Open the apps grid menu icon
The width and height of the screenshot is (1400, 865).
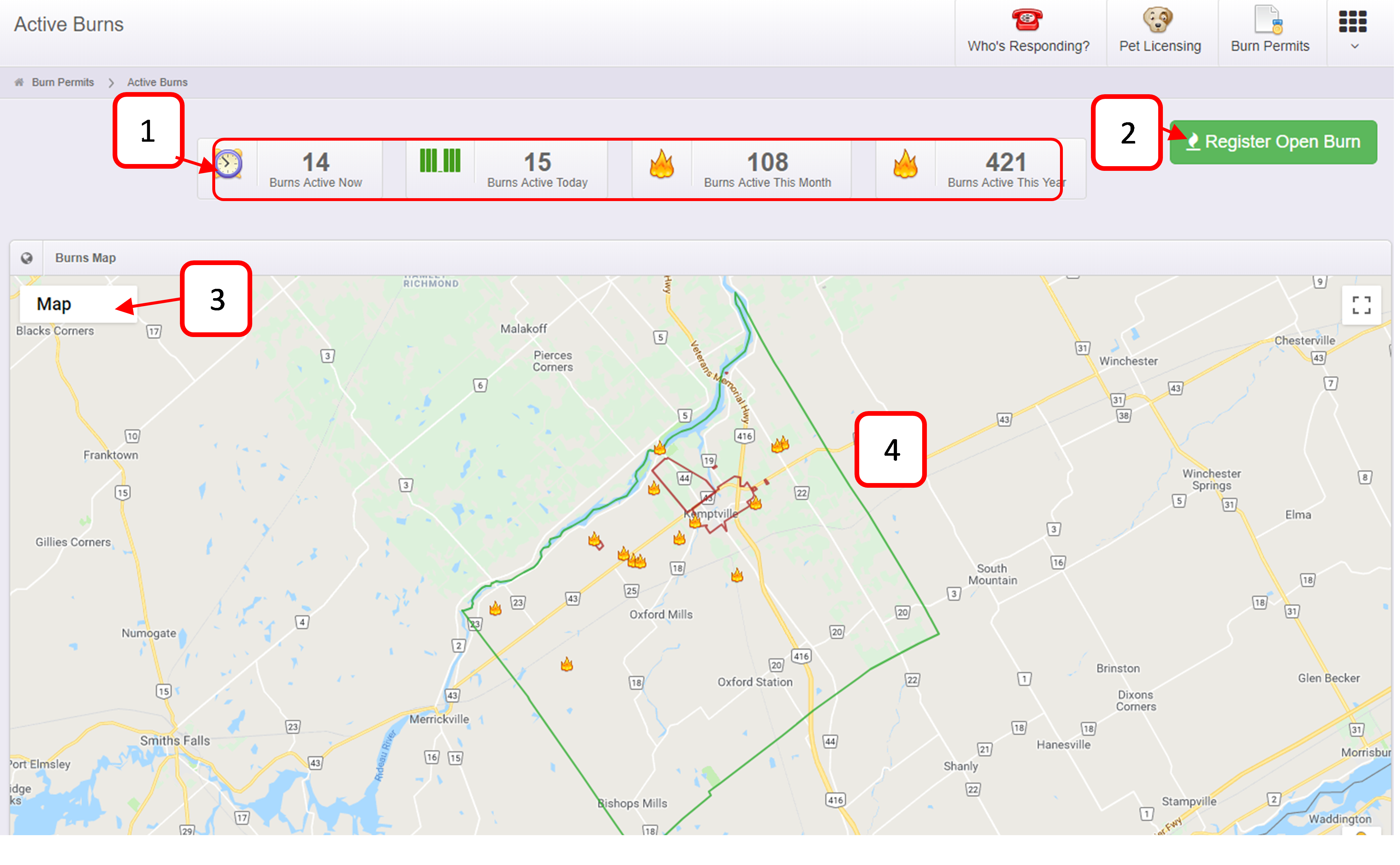(x=1353, y=22)
